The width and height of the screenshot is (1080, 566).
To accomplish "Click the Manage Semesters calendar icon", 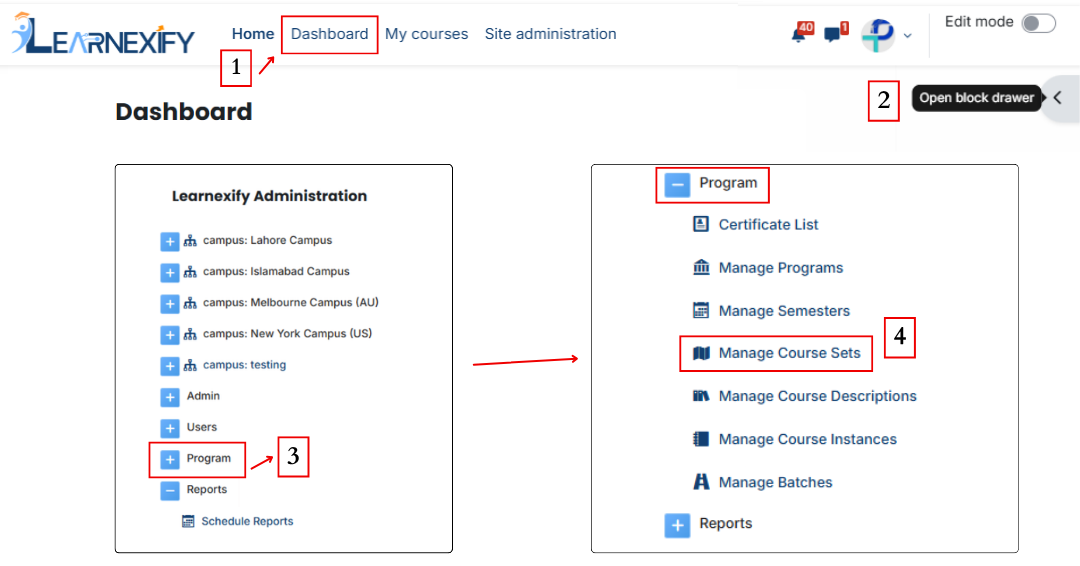I will click(700, 311).
